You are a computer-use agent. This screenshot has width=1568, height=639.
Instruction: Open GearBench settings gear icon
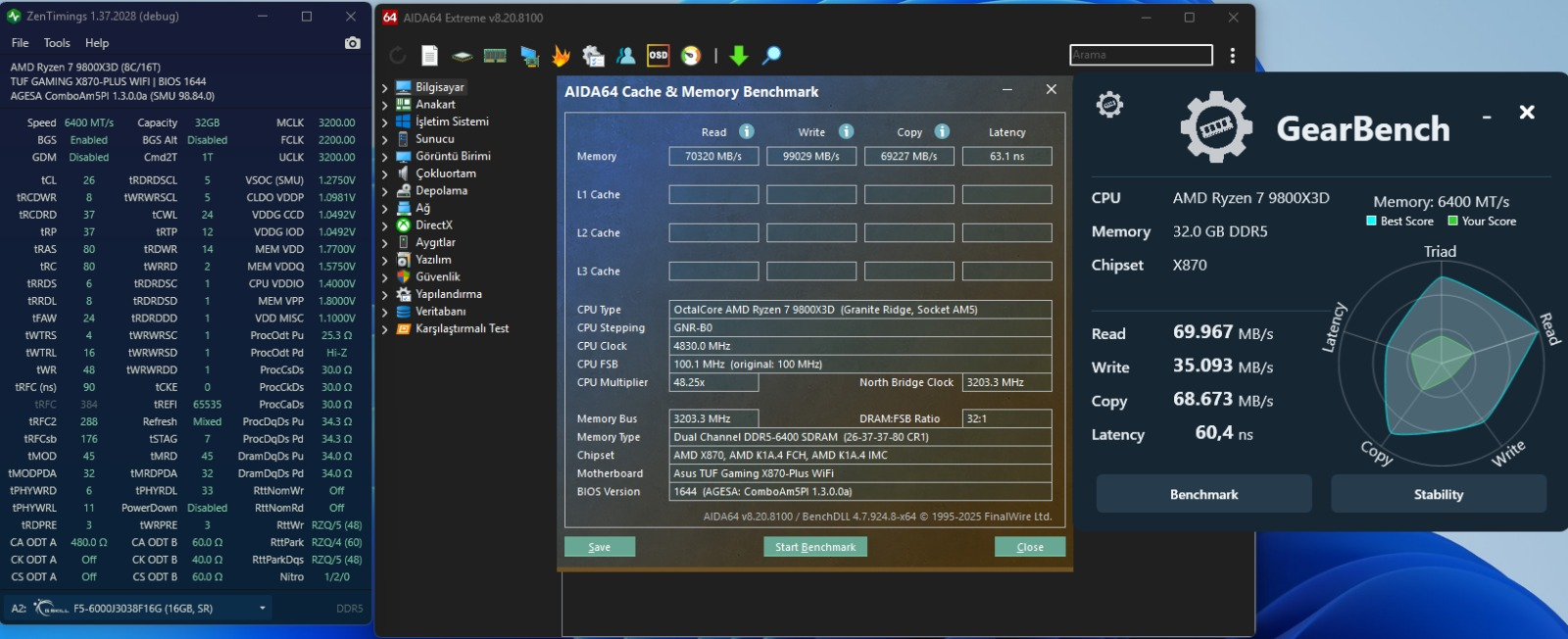[1109, 104]
